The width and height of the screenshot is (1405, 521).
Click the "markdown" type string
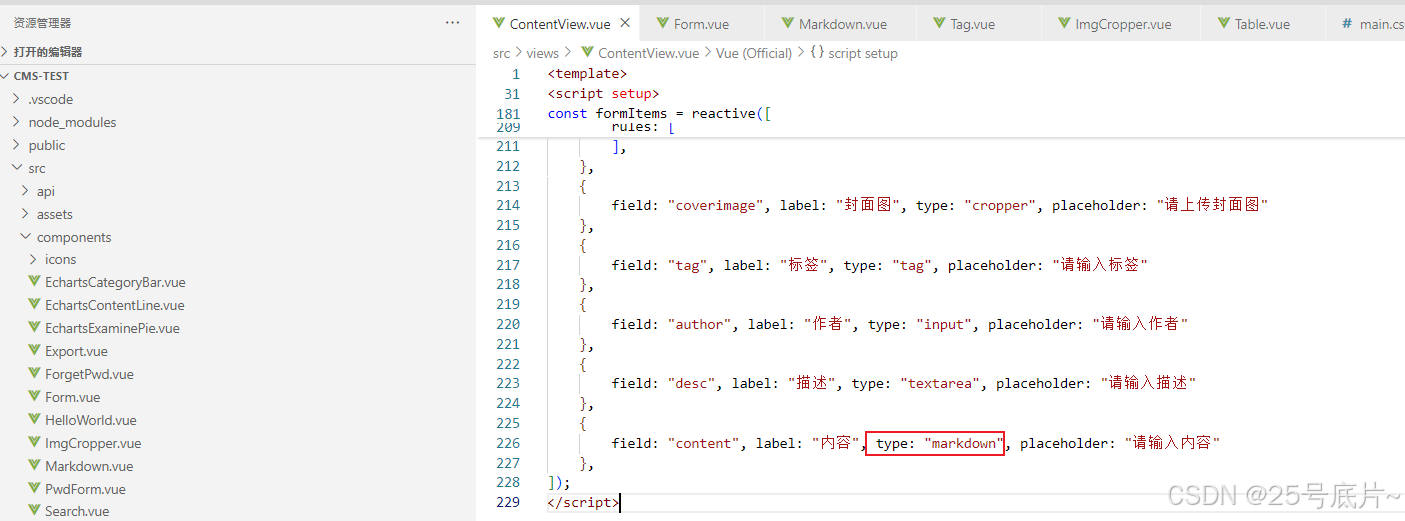[963, 443]
